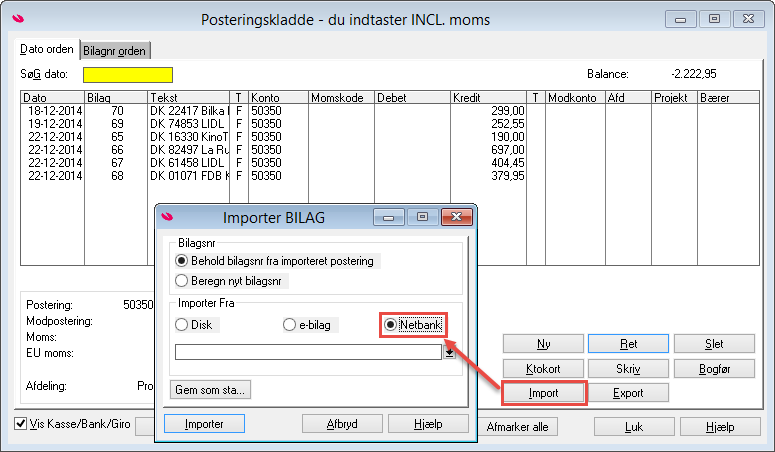Viewport: 775px width, 452px height.
Task: Click Kredit amount 252,55
Action: click(508, 124)
